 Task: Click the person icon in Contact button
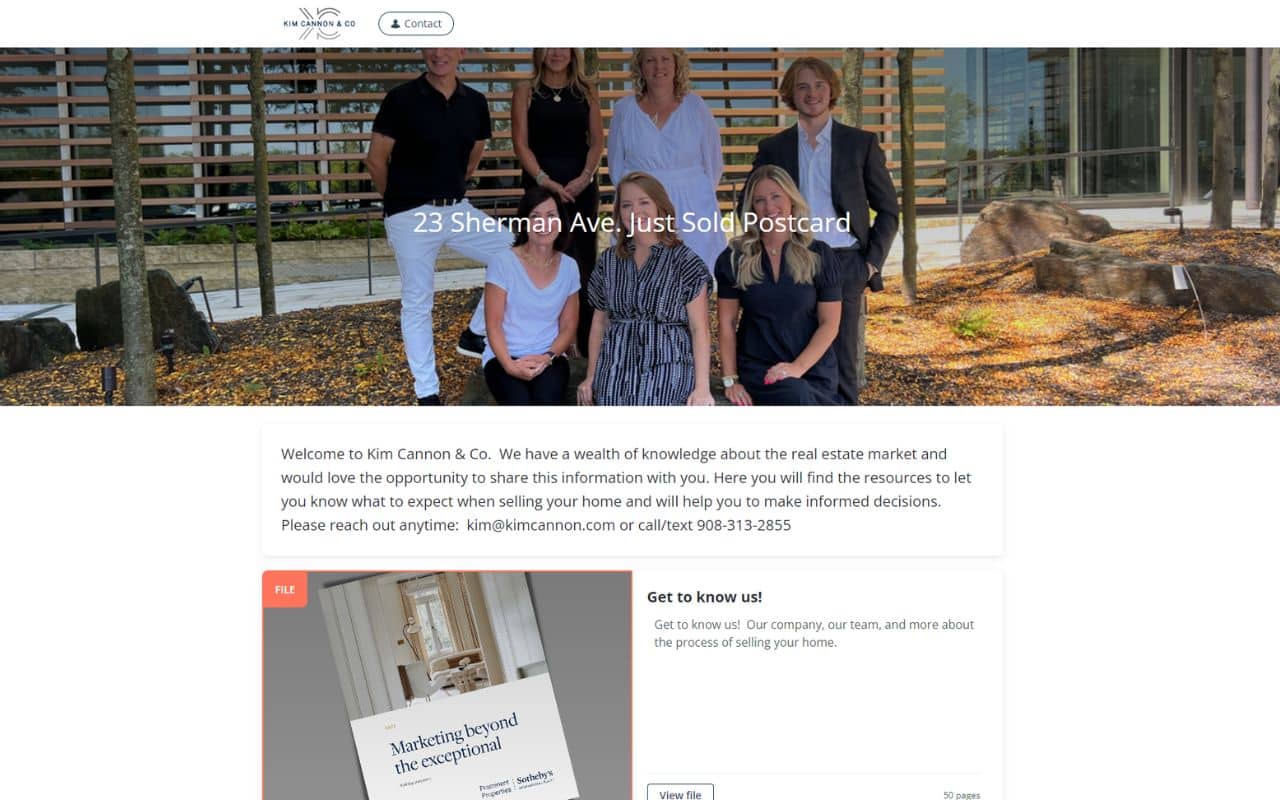coord(395,24)
